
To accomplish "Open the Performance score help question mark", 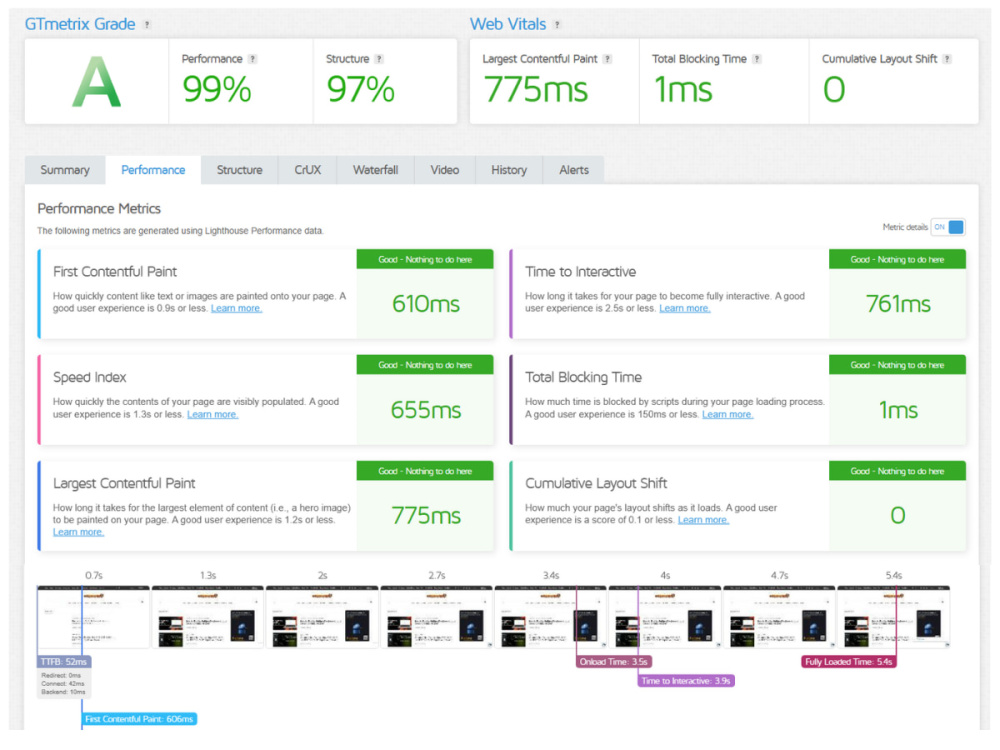I will coord(253,59).
